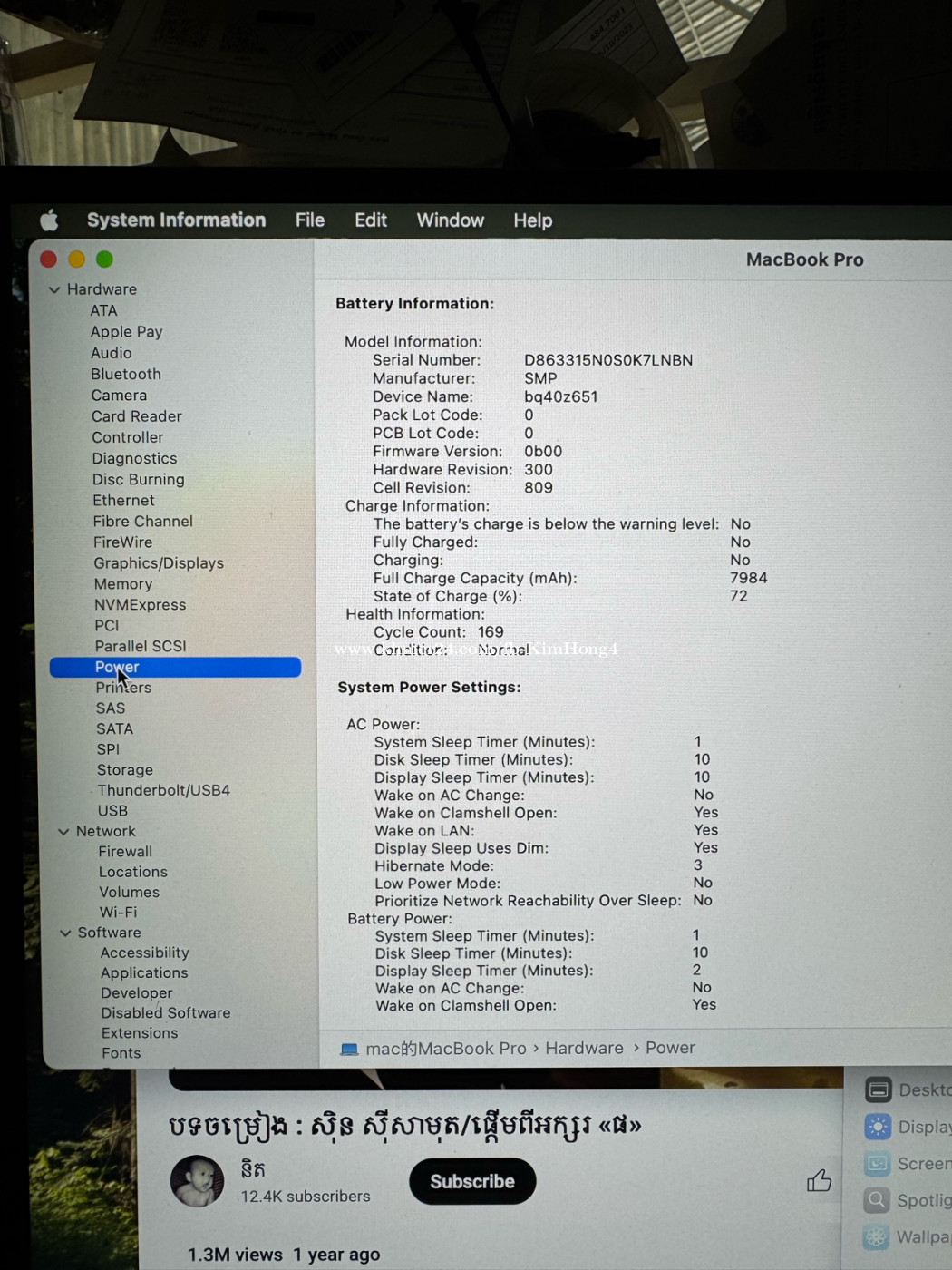Click the Cycle Count value 169
The width and height of the screenshot is (952, 1270).
(x=491, y=632)
